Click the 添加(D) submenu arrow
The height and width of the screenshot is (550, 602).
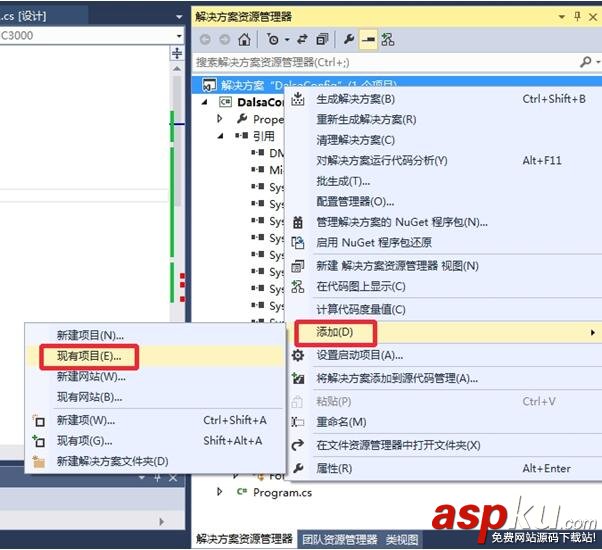pos(593,332)
